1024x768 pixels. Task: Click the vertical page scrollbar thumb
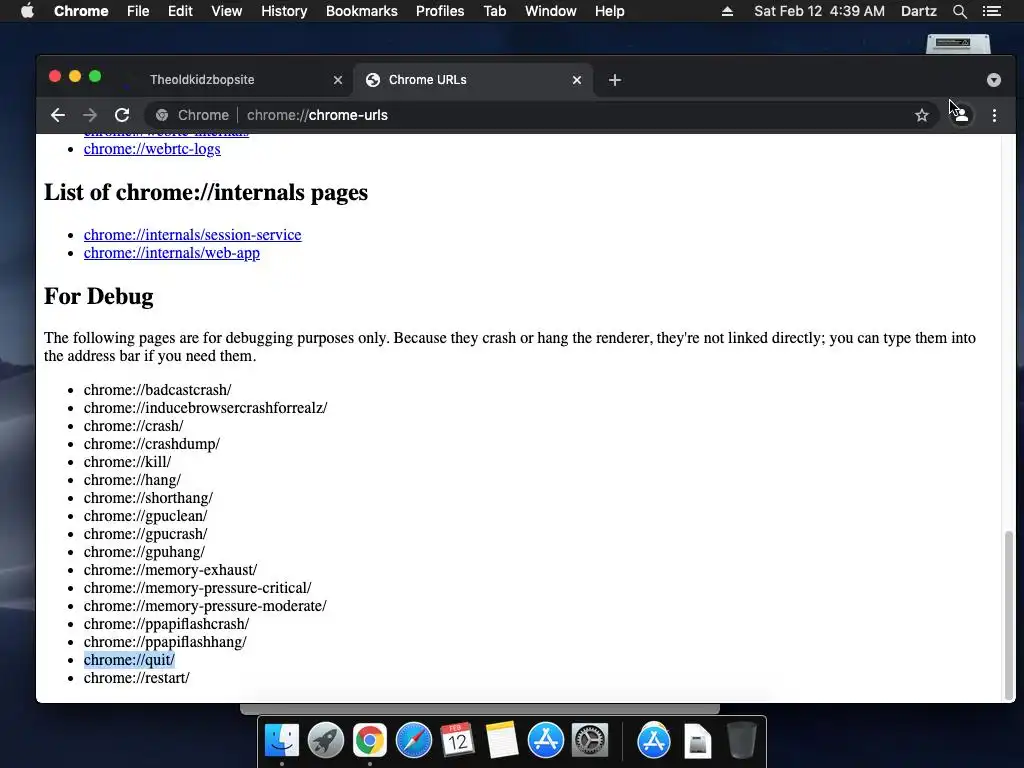(x=1009, y=615)
